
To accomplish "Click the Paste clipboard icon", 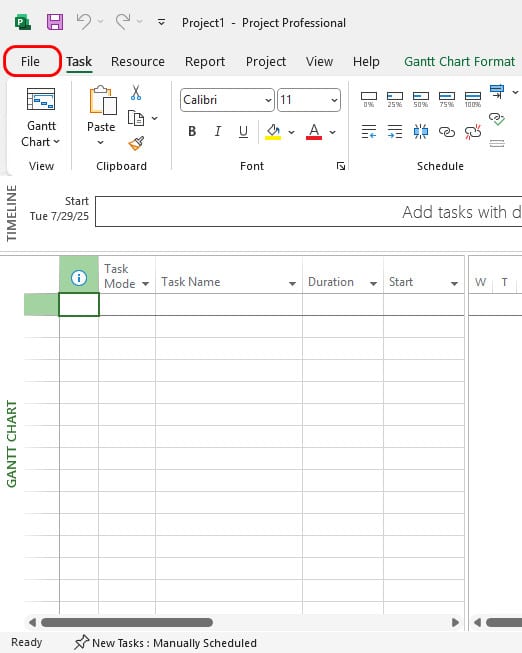I will click(102, 100).
